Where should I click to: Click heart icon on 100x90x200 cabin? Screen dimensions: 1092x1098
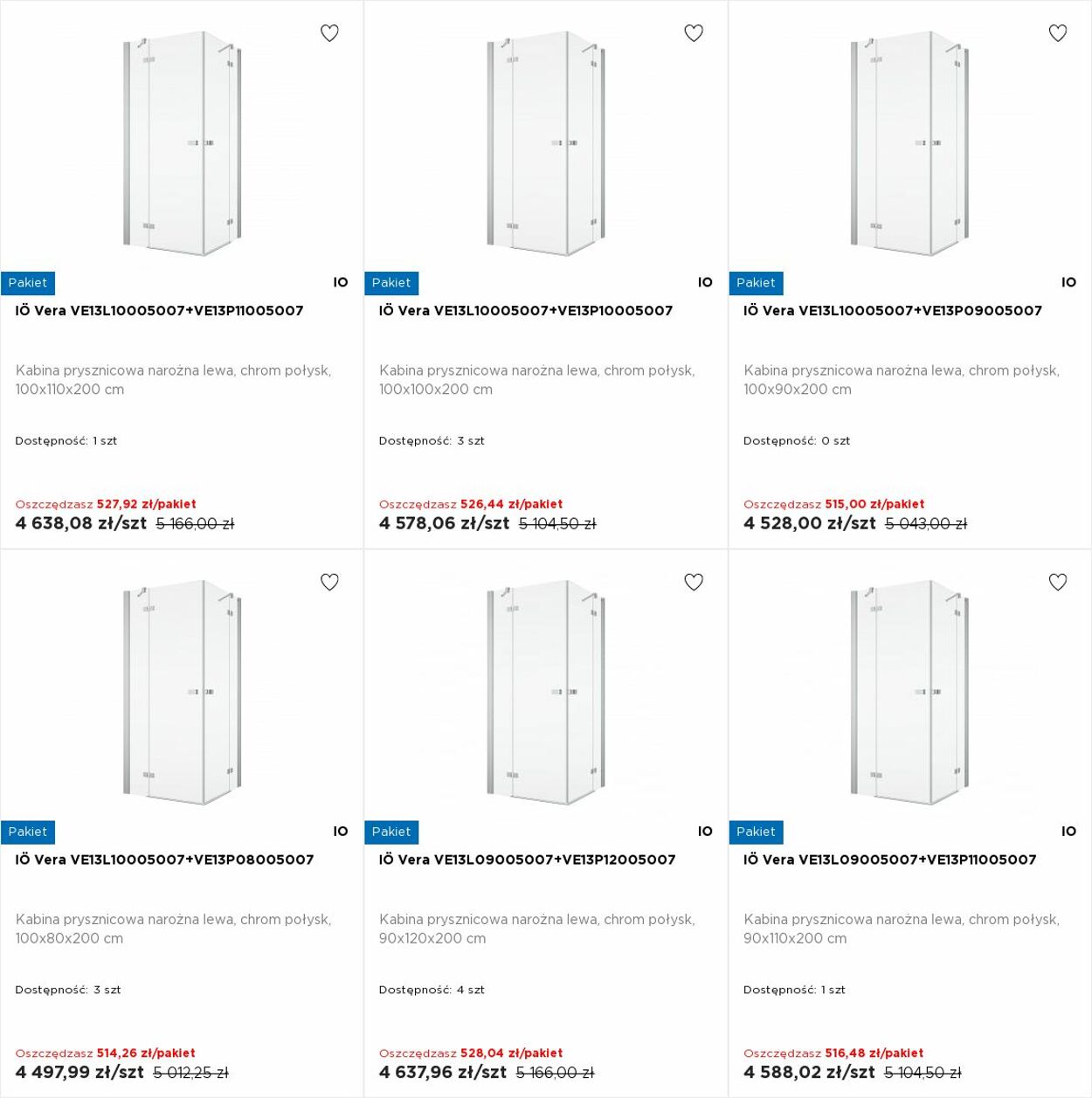1058,33
